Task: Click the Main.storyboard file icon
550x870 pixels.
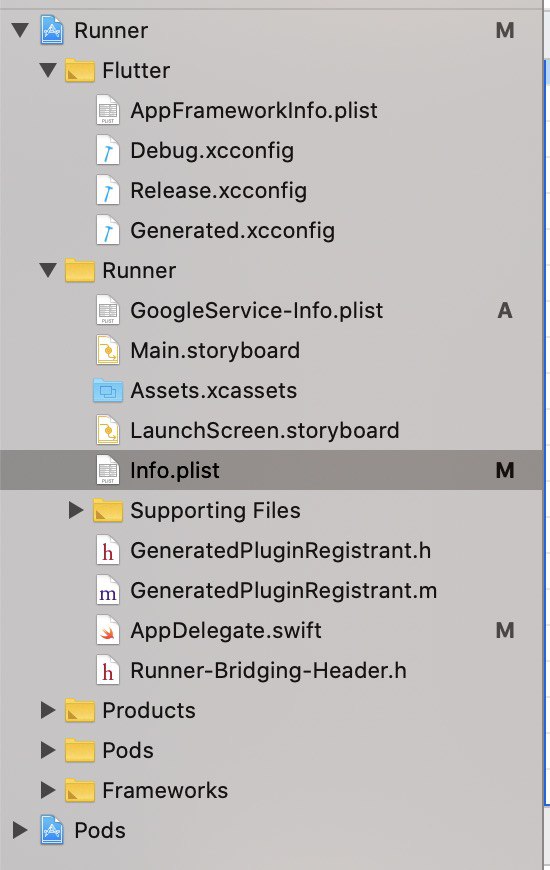Action: click(x=108, y=350)
